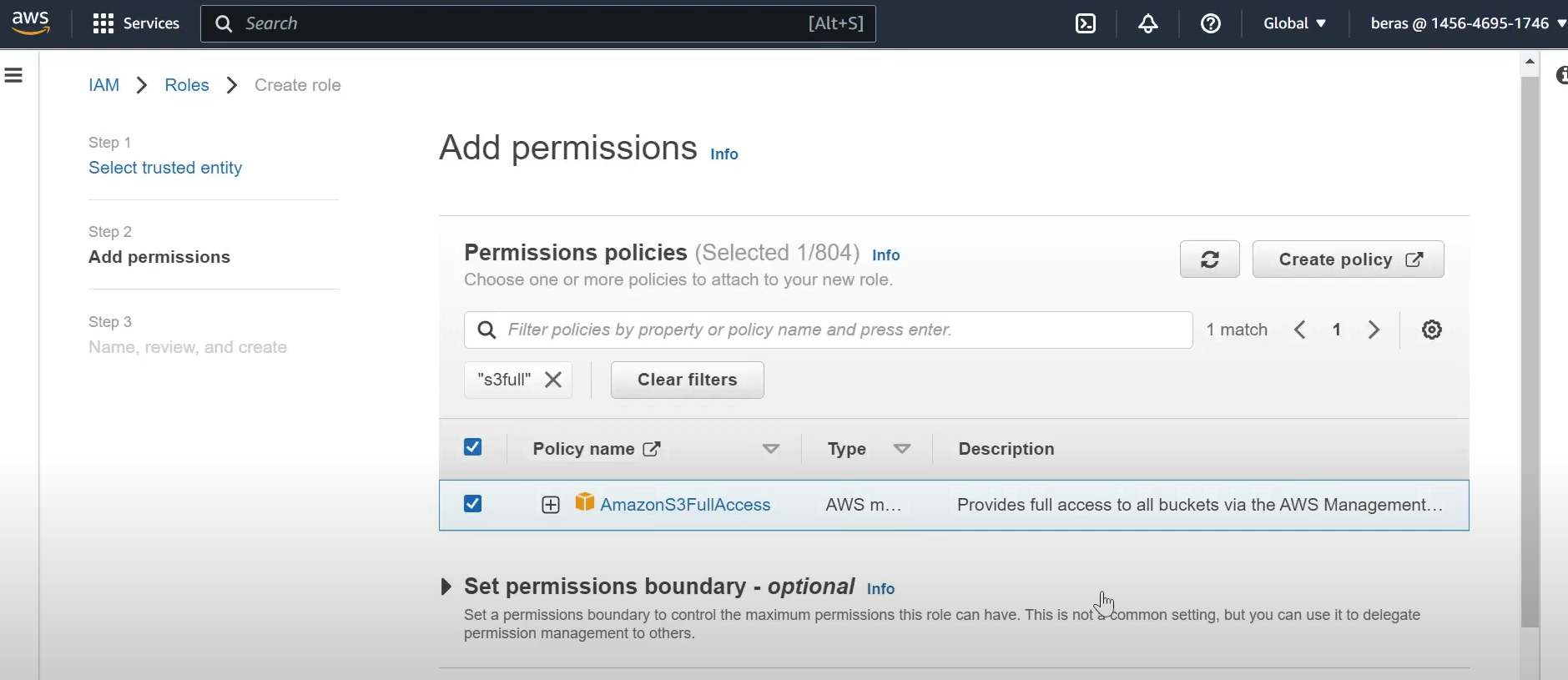Remove the "s3full" filter tag
Image resolution: width=1568 pixels, height=680 pixels.
[x=552, y=380]
